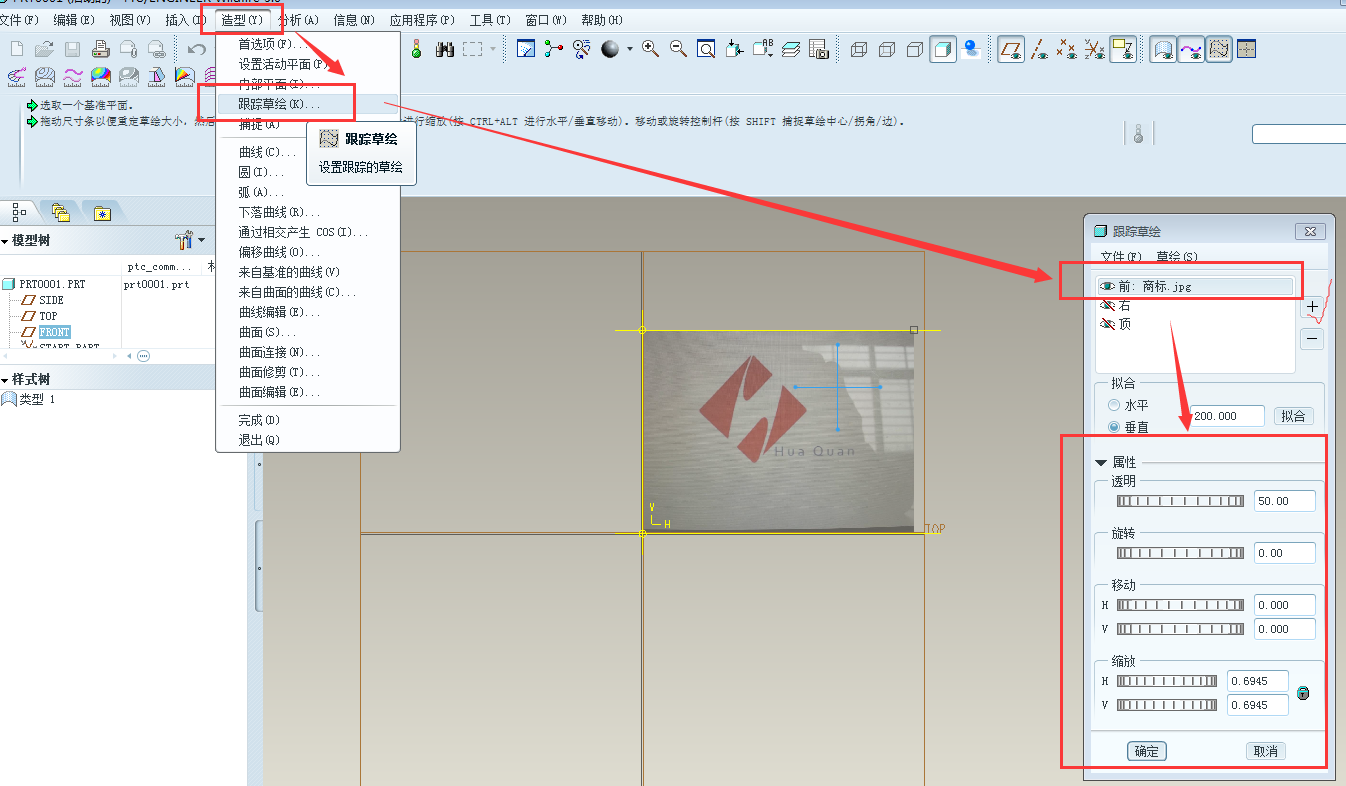
Task: Click the Undo arrow icon
Action: coord(197,49)
